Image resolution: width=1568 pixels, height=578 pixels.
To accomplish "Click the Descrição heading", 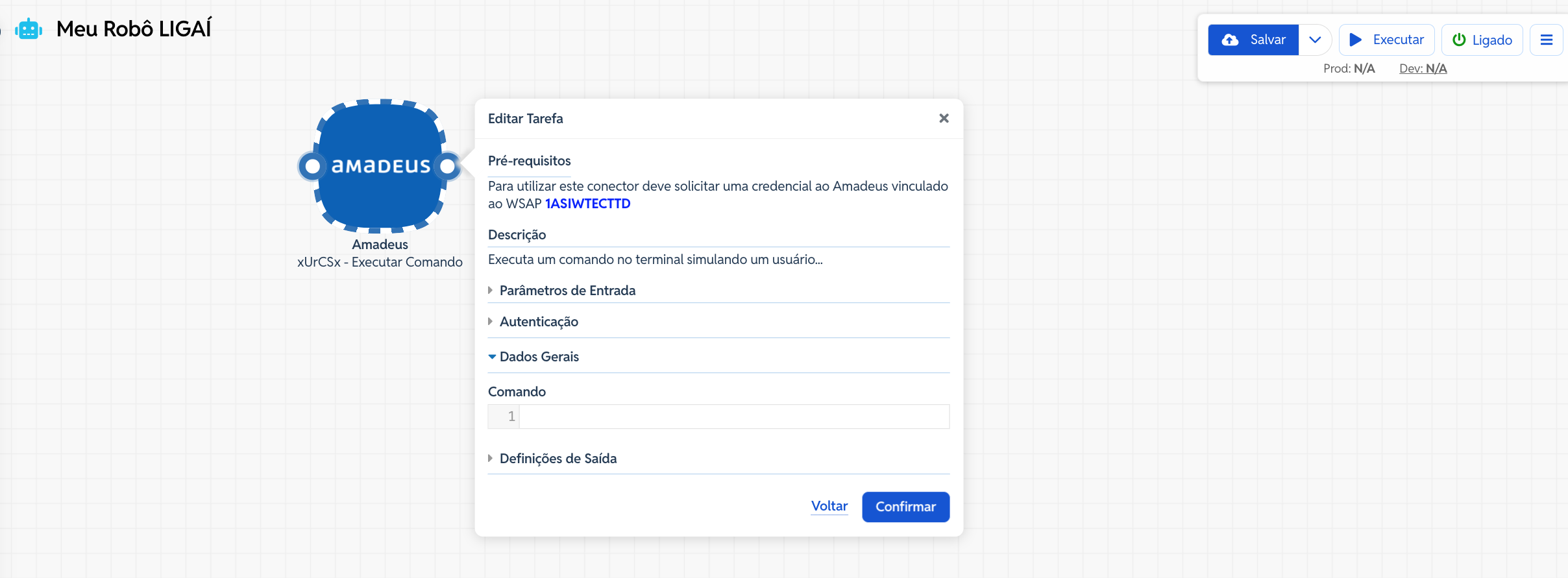I will (x=517, y=235).
